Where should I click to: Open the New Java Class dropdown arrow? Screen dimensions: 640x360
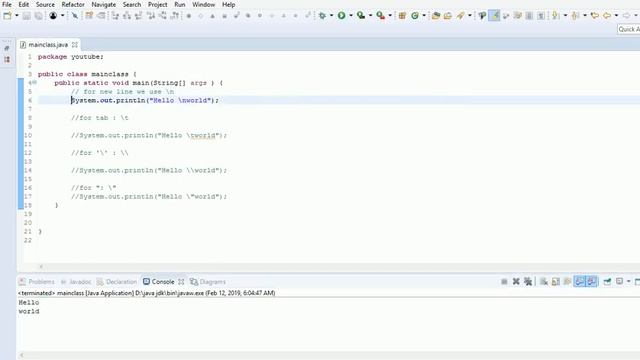(x=424, y=16)
